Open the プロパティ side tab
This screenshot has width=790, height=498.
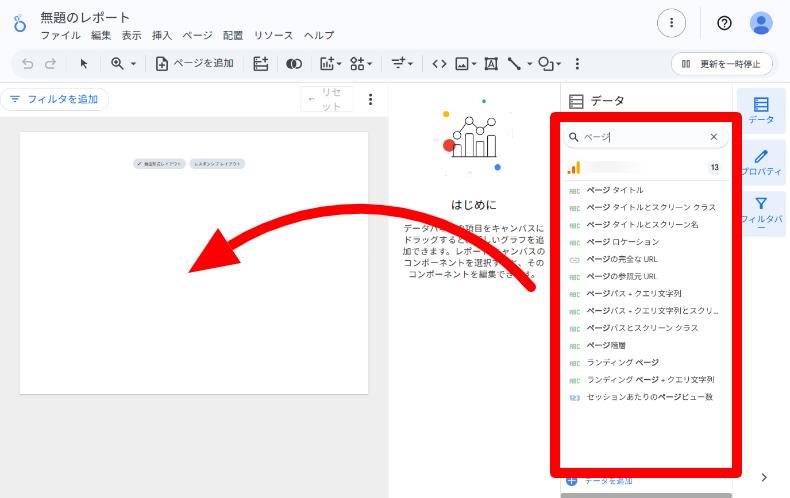[x=761, y=162]
